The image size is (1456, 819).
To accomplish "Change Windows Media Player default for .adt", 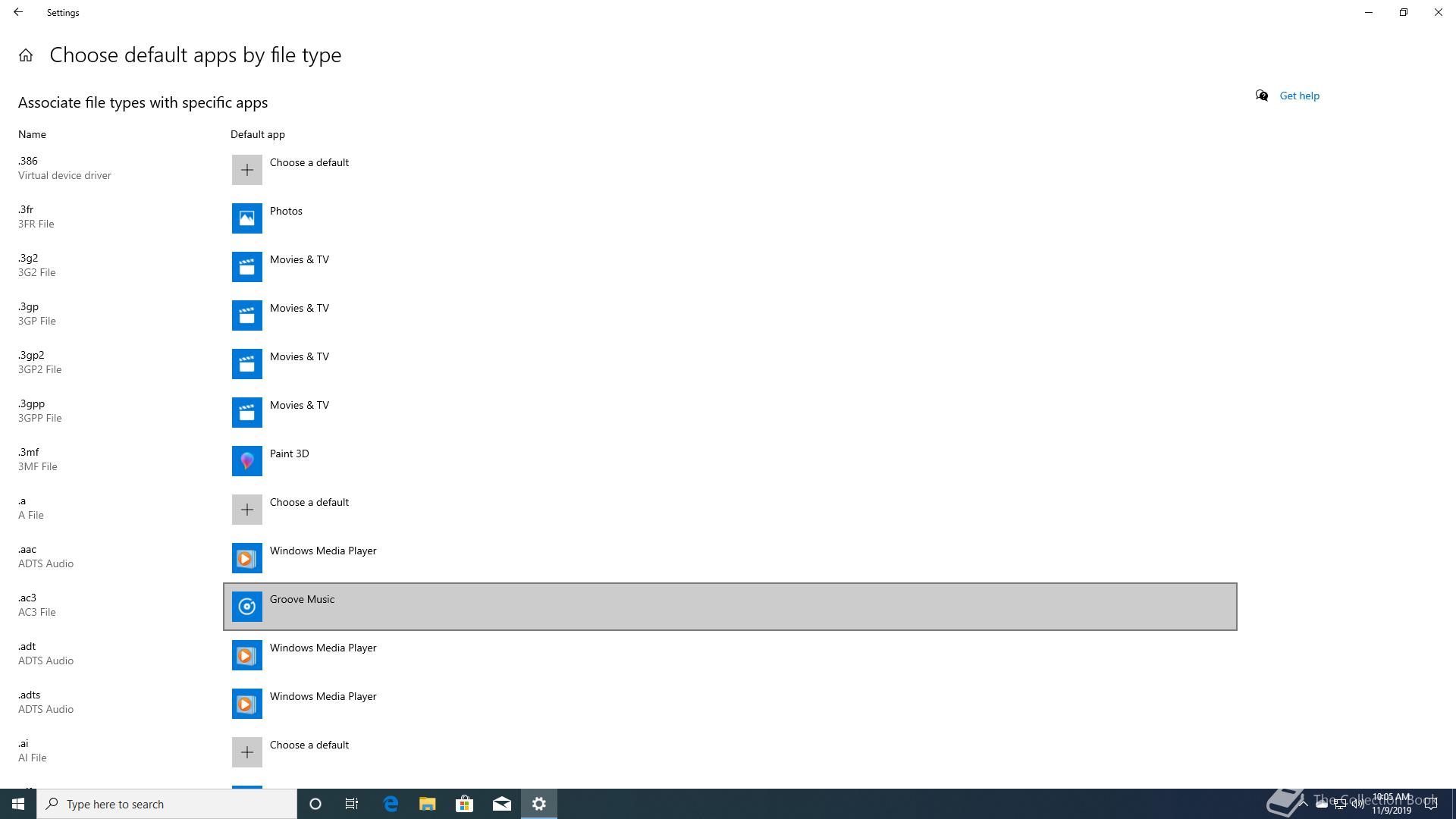I will [x=730, y=655].
